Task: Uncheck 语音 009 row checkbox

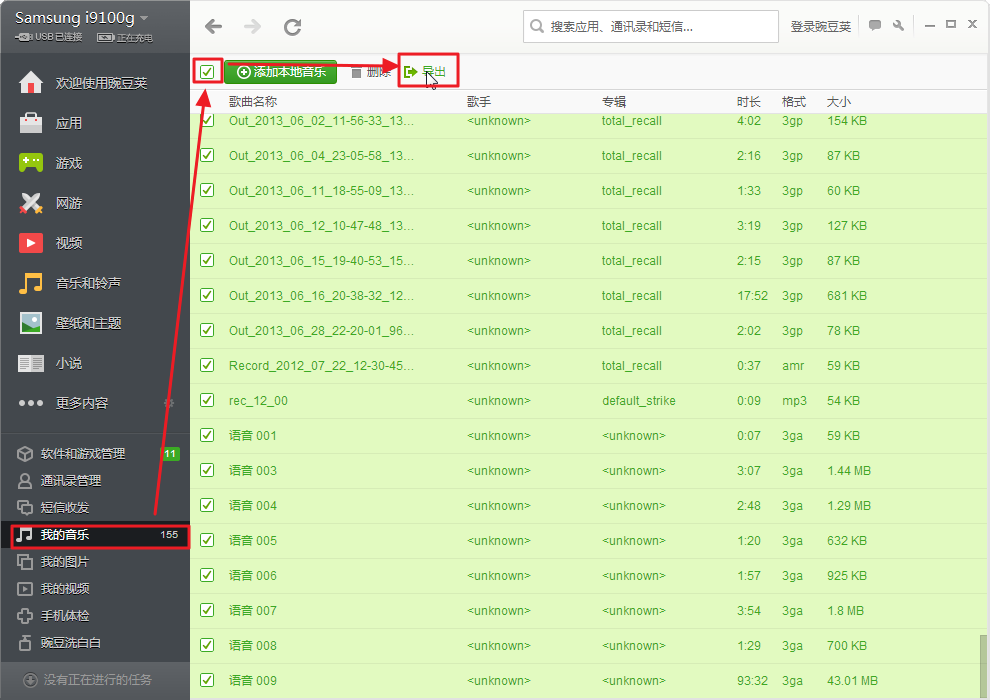Action: point(207,680)
